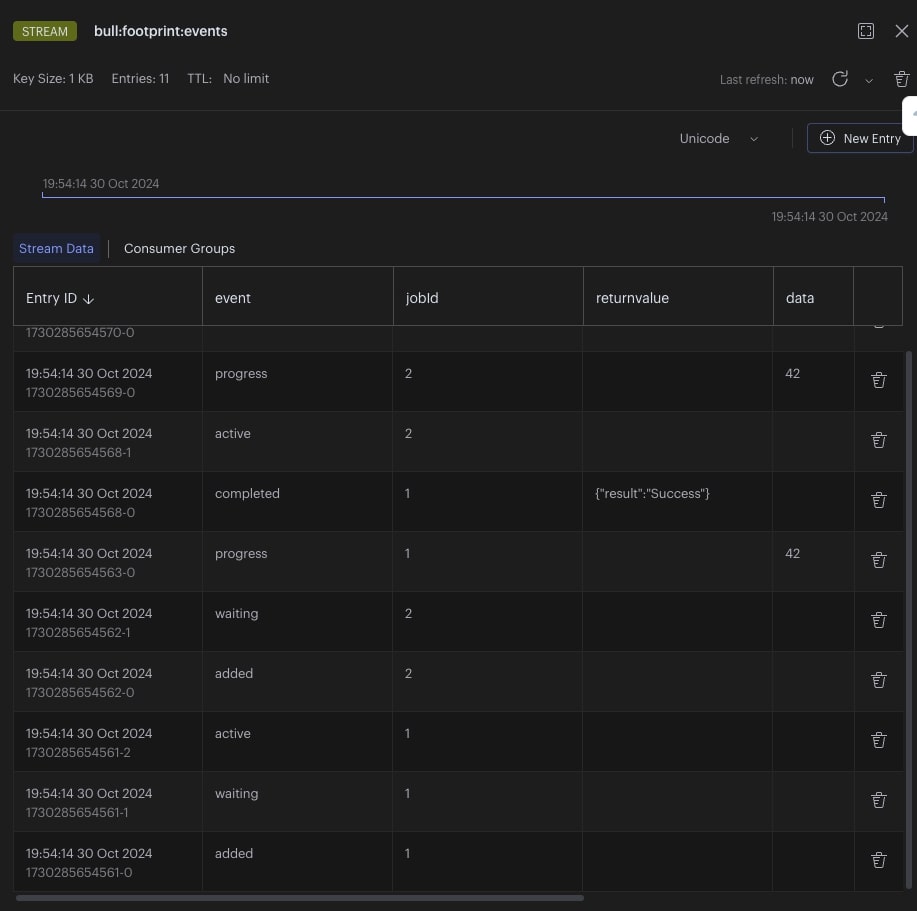Switch to Consumer Groups tab
The height and width of the screenshot is (911, 917).
point(179,248)
